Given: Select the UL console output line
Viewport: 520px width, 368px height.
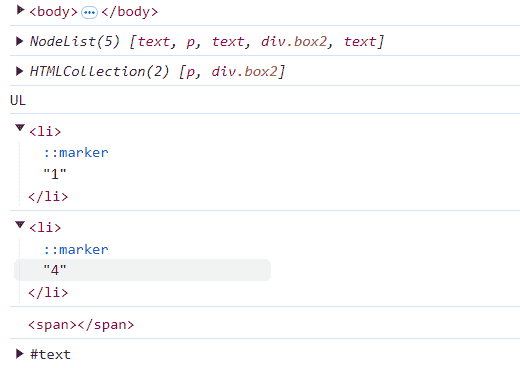Looking at the screenshot, I should pyautogui.click(x=18, y=100).
